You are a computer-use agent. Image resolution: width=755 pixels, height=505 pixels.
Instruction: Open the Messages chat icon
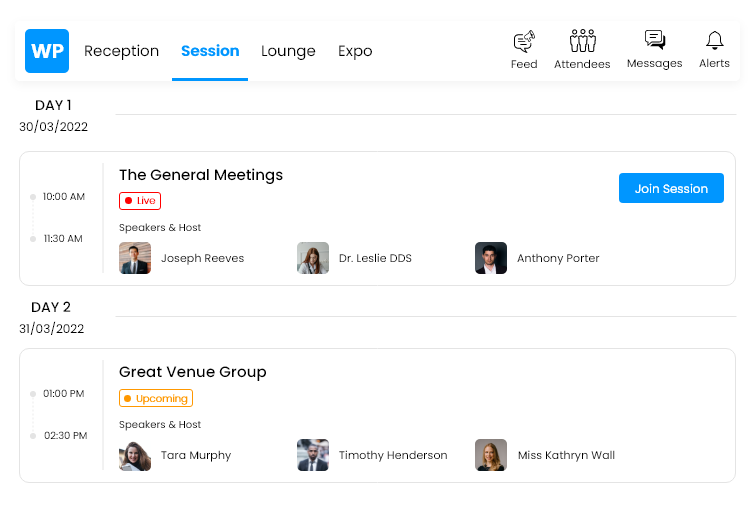coord(655,40)
